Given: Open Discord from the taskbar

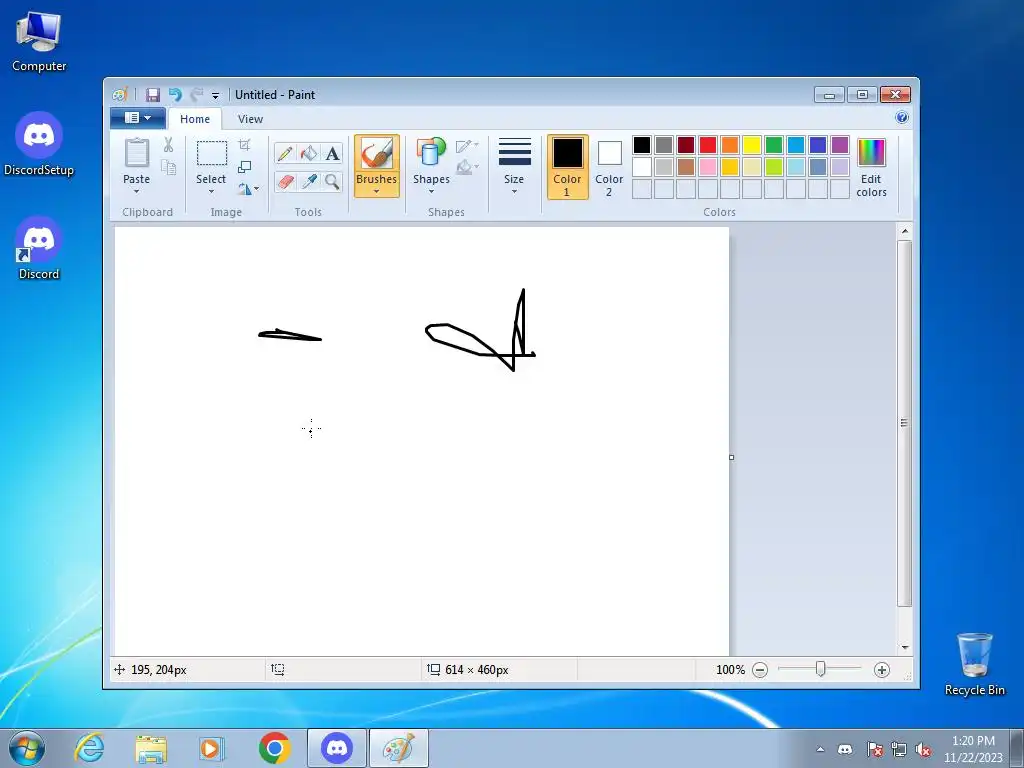Looking at the screenshot, I should [x=337, y=748].
